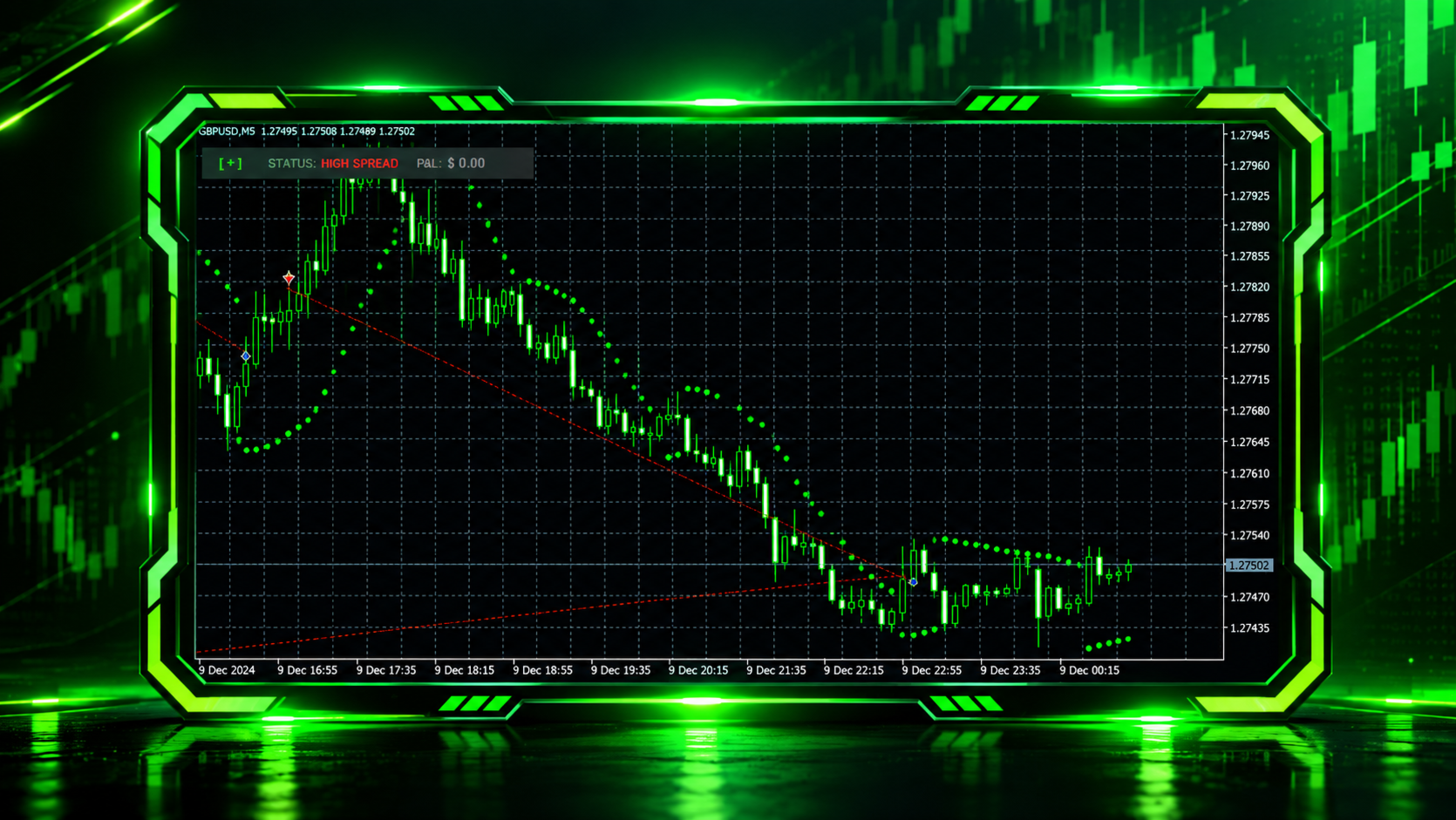Click the 1.27960 price scale label
Screen dimensions: 1456x820
[1249, 166]
